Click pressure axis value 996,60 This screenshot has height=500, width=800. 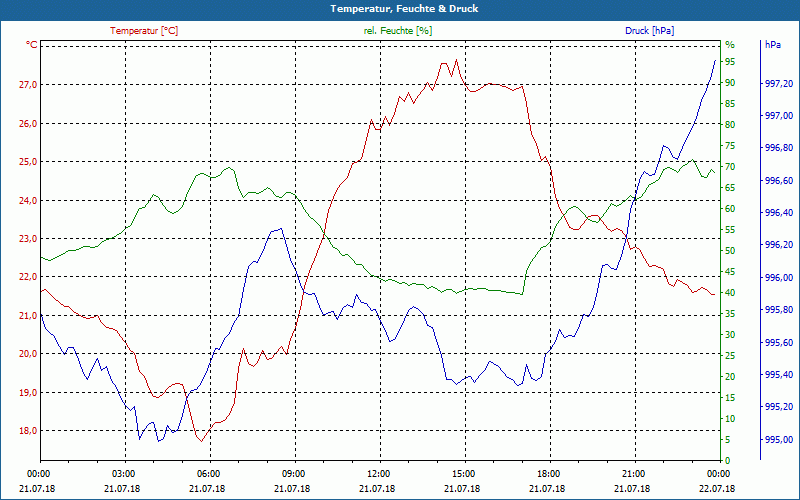tap(780, 181)
